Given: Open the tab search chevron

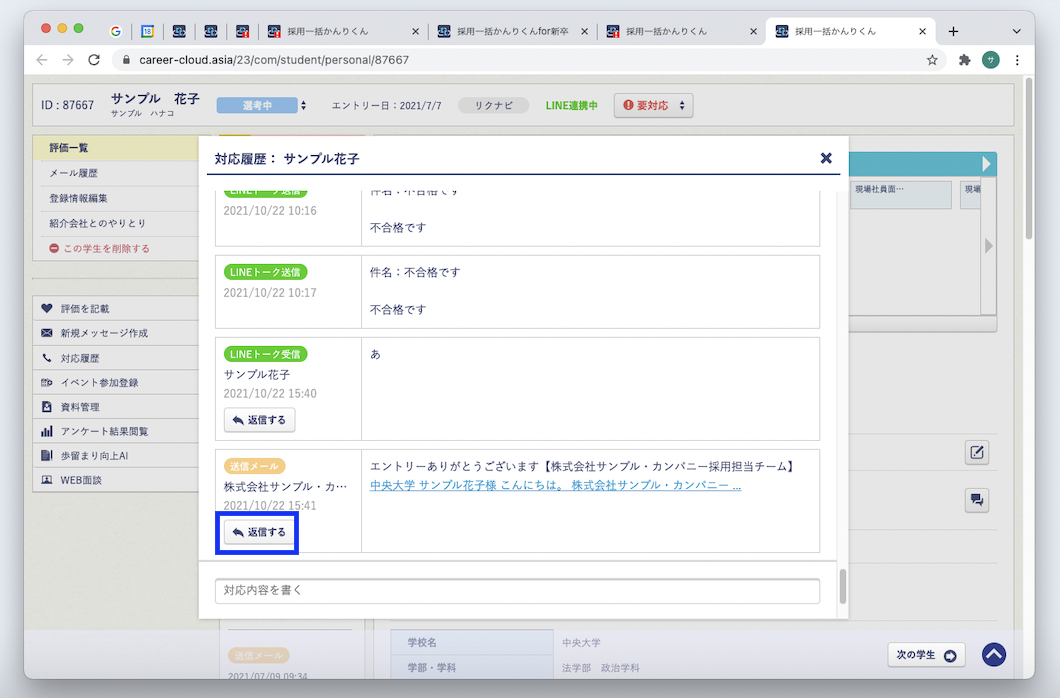Looking at the screenshot, I should click(x=1016, y=31).
